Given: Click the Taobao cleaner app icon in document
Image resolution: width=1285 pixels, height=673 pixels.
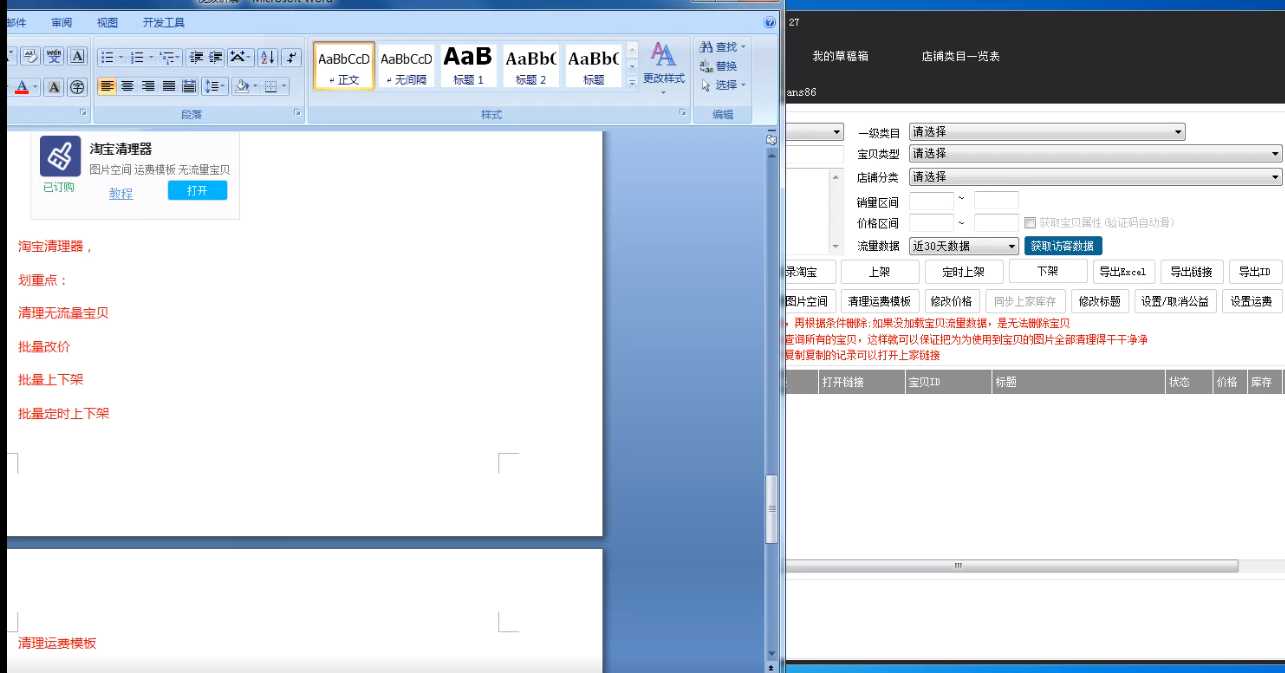Looking at the screenshot, I should (60, 156).
